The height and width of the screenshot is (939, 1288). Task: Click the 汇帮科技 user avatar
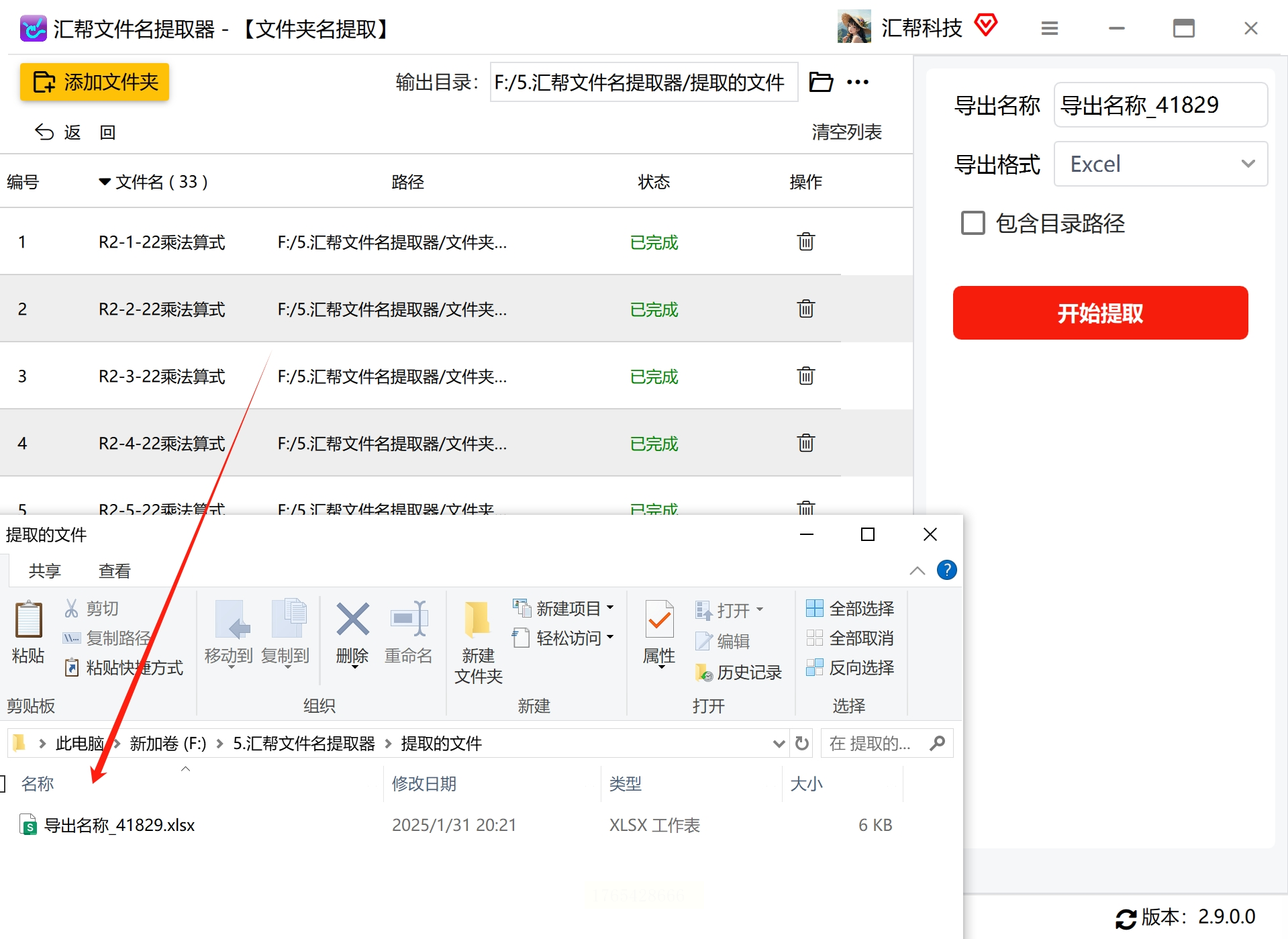pos(854,27)
